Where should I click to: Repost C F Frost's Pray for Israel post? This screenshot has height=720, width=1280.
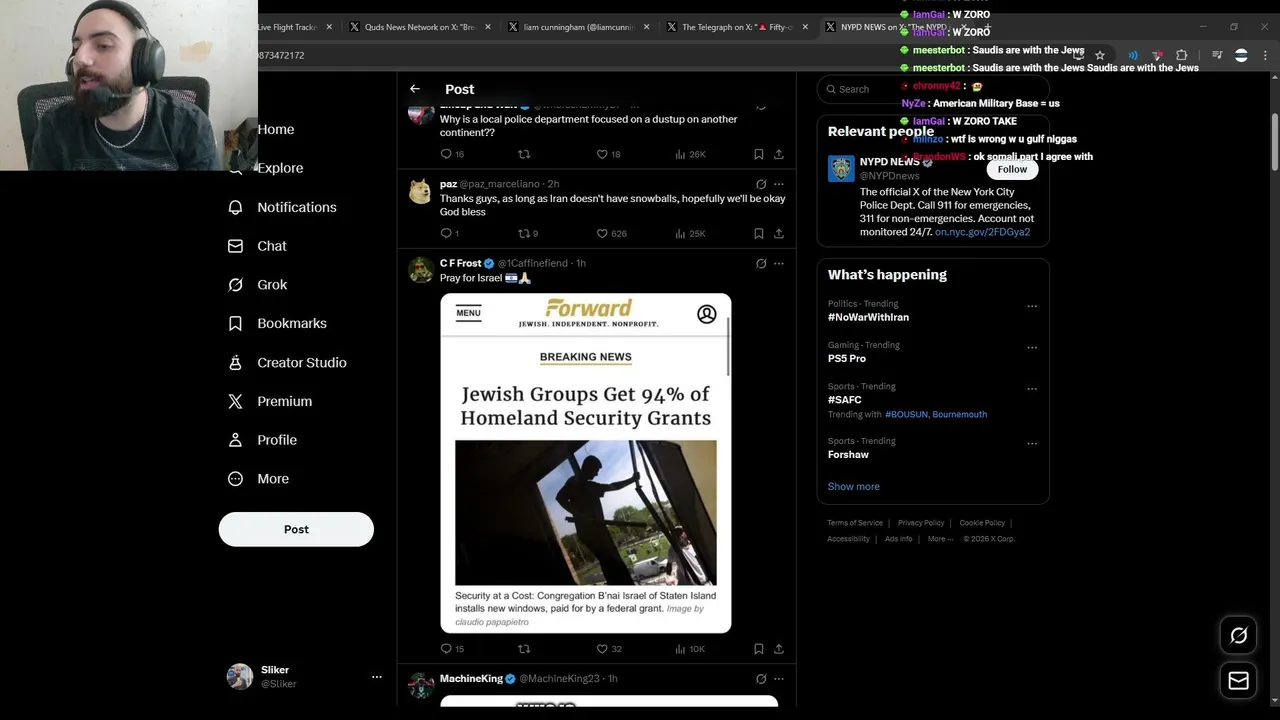[523, 649]
